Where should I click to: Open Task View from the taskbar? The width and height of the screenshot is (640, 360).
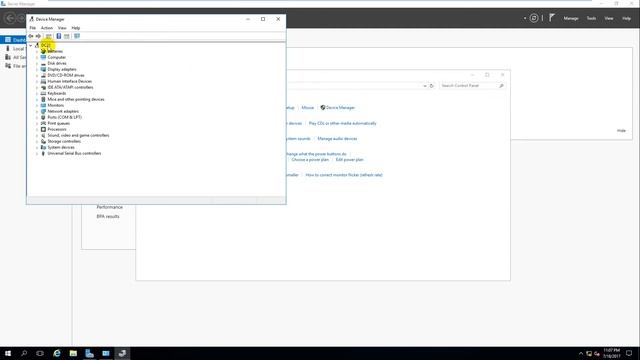tap(40, 353)
